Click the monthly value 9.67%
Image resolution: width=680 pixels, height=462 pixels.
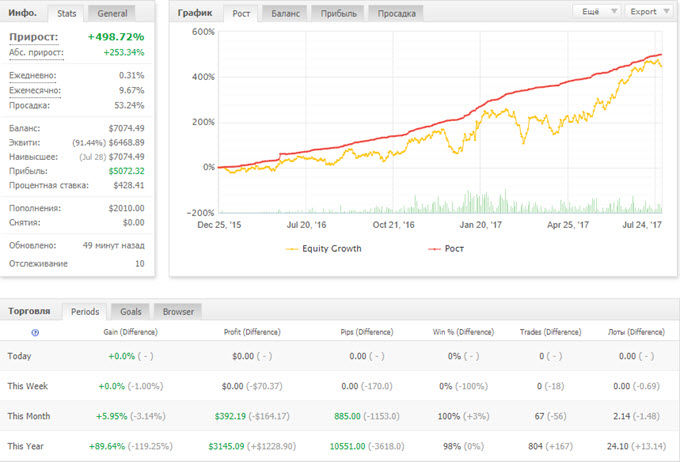point(131,90)
